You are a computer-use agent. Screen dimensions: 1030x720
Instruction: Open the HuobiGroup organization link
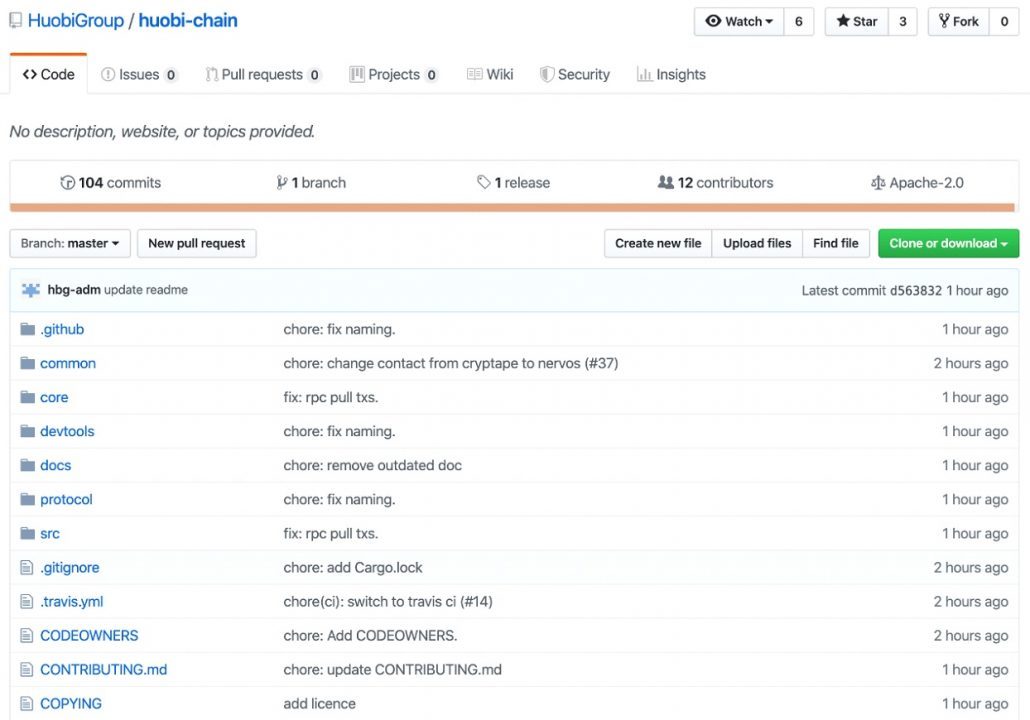tap(76, 20)
